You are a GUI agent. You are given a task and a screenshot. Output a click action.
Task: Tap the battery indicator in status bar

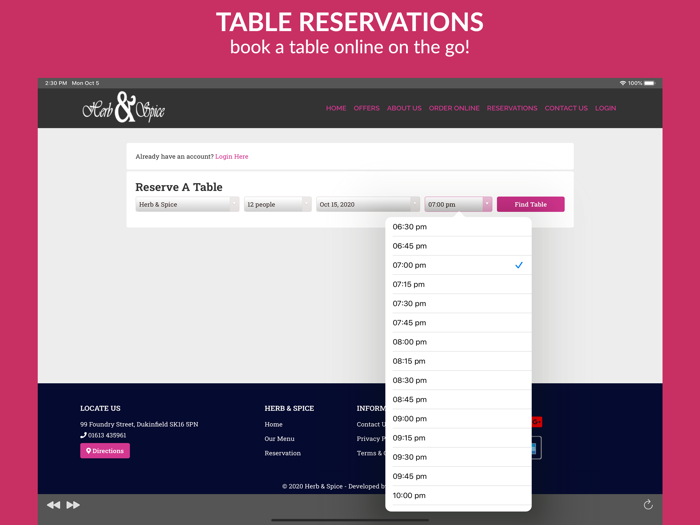click(x=650, y=83)
